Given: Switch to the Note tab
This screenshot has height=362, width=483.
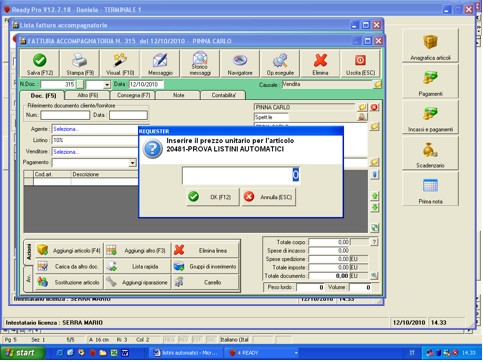Looking at the screenshot, I should [x=178, y=95].
